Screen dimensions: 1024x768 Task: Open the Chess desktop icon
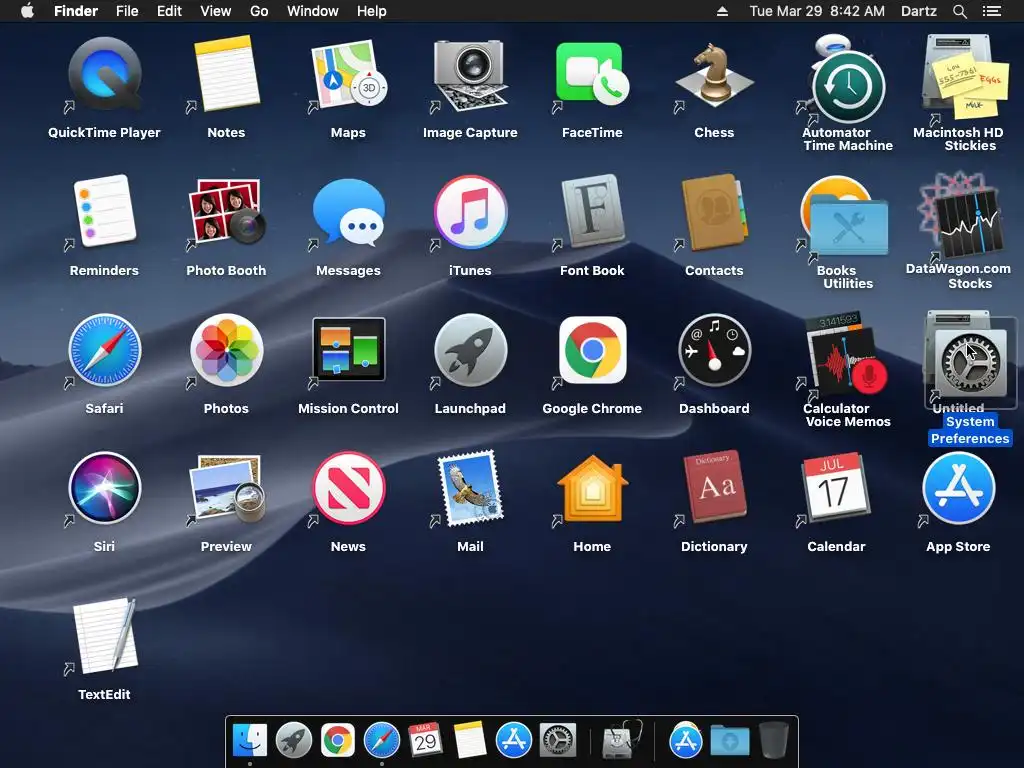(714, 73)
